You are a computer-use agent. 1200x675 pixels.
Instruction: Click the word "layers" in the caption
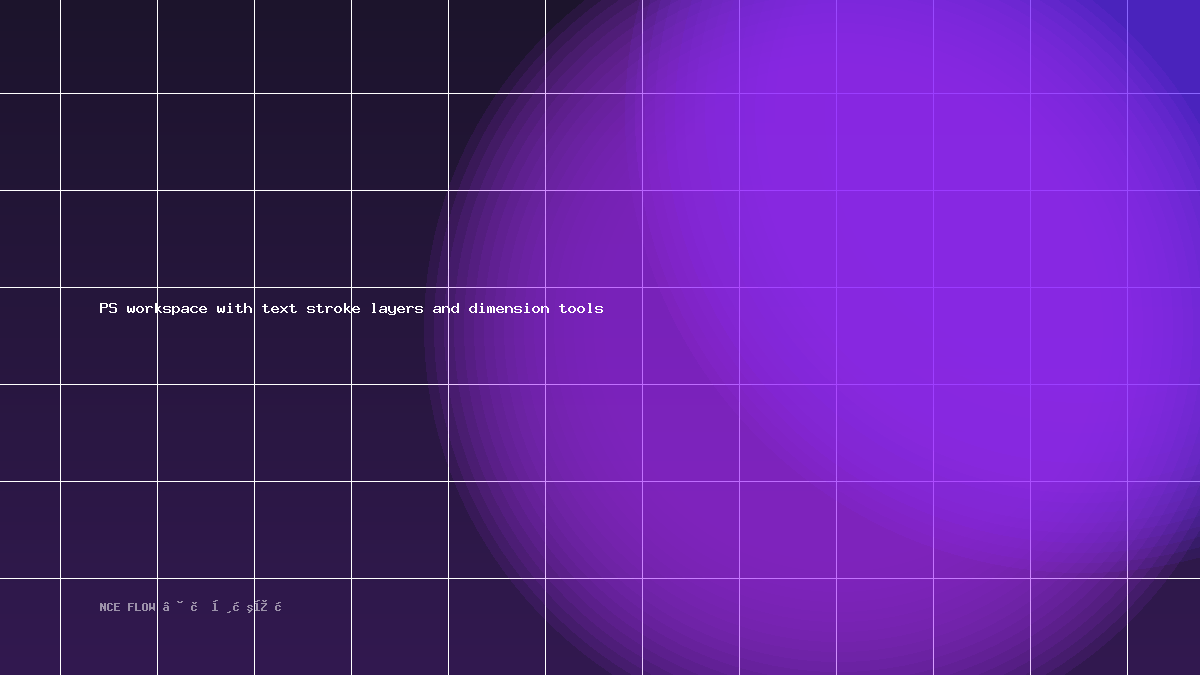(x=397, y=309)
